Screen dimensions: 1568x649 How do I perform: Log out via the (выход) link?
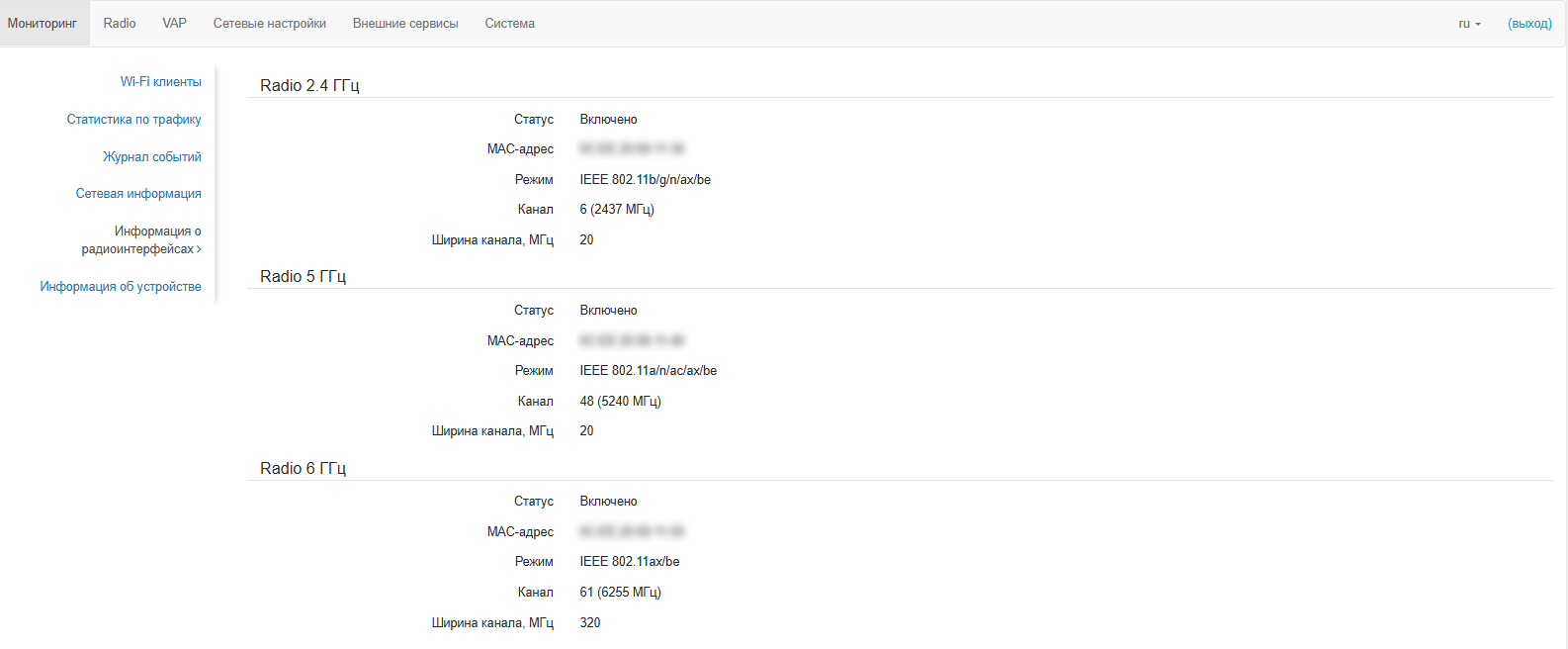1529,24
